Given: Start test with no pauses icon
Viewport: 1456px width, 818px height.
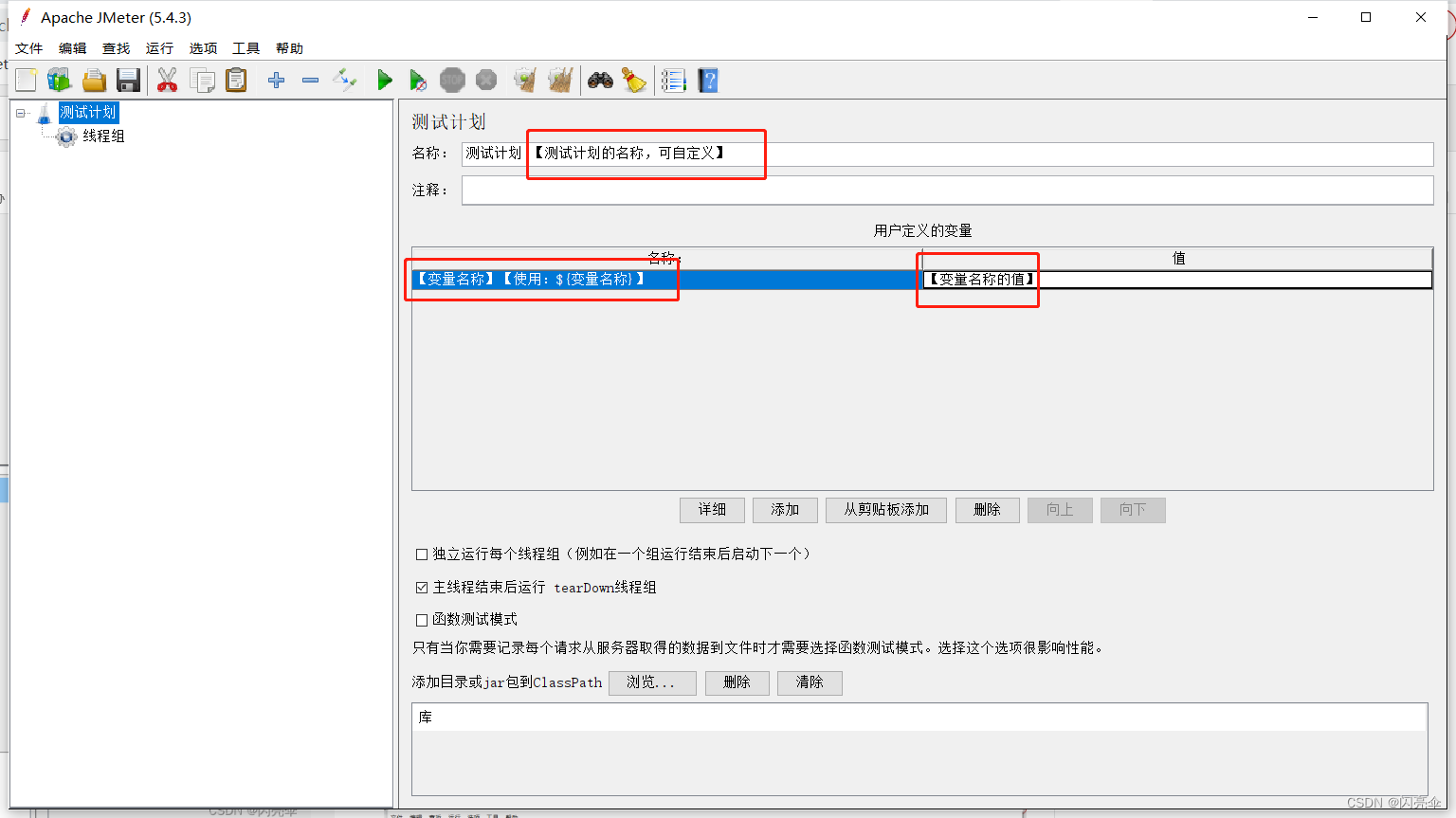Looking at the screenshot, I should point(418,81).
